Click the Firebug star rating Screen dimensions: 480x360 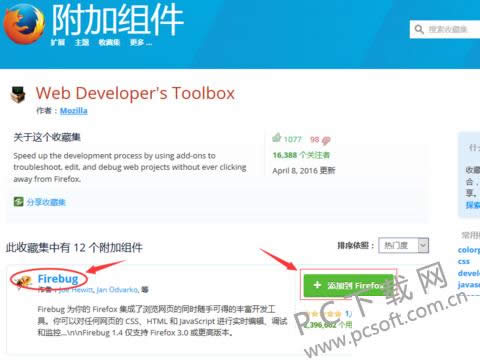[x=324, y=314]
